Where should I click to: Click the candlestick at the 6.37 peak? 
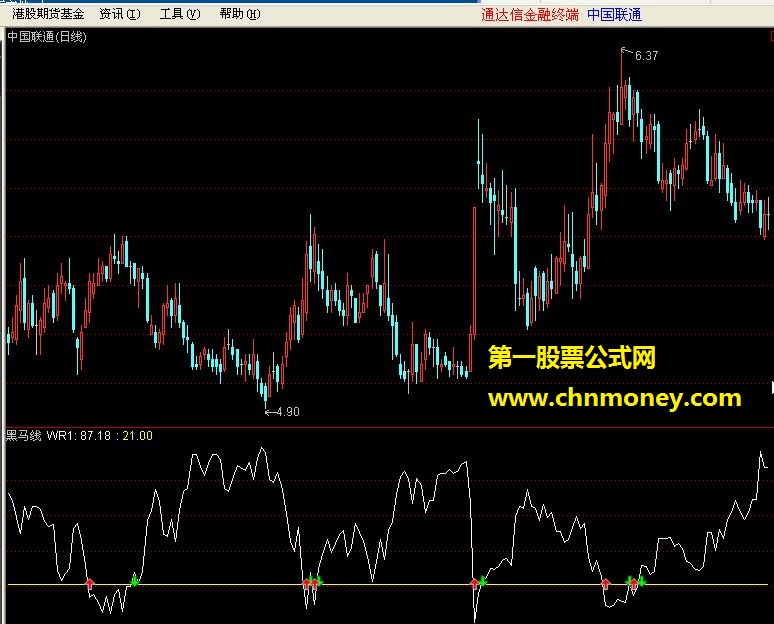[622, 86]
